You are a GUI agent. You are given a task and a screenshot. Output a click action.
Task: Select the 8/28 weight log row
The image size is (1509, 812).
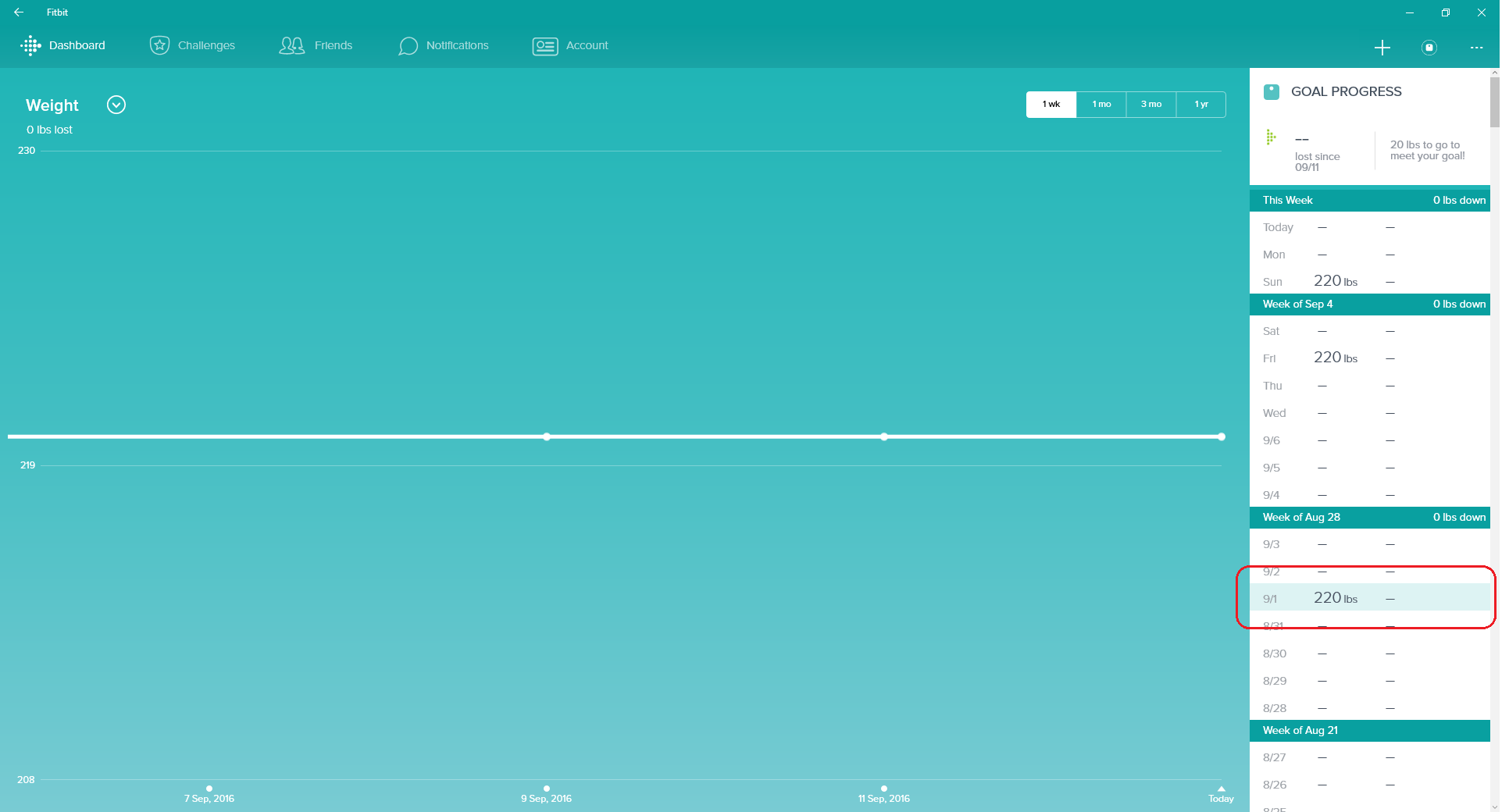(x=1369, y=707)
